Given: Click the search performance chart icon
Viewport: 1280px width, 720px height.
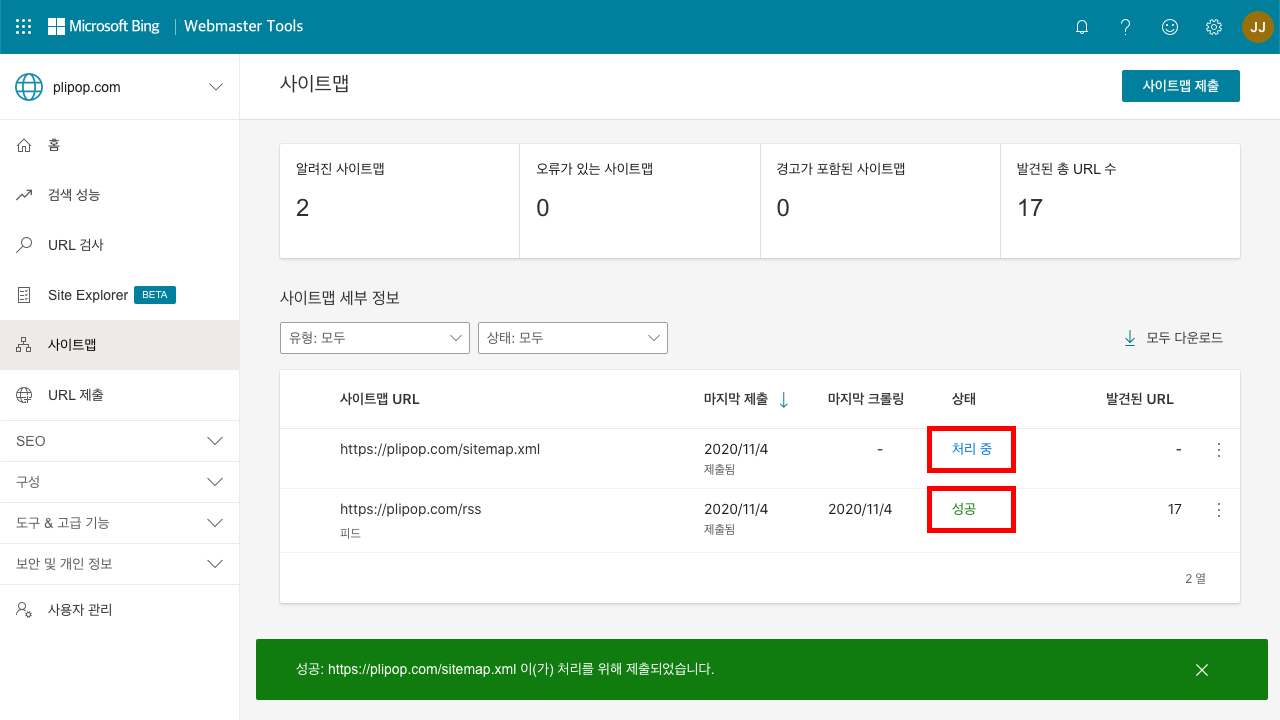Looking at the screenshot, I should click(25, 195).
